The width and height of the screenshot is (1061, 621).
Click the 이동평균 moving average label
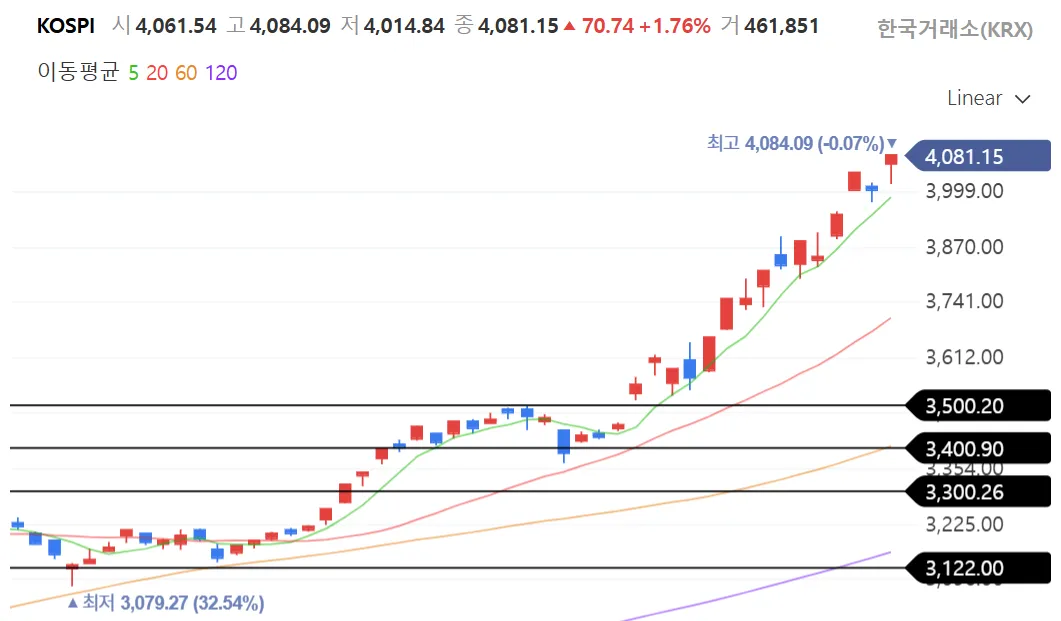click(x=77, y=73)
